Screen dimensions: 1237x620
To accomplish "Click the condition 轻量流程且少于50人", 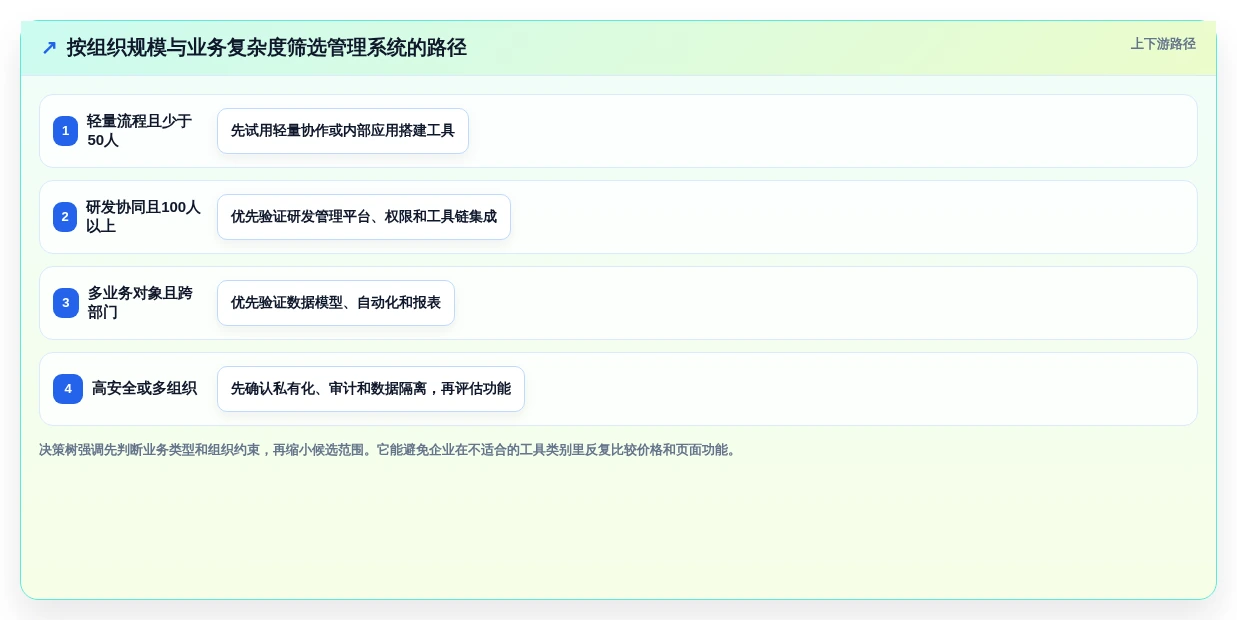I will coord(141,131).
